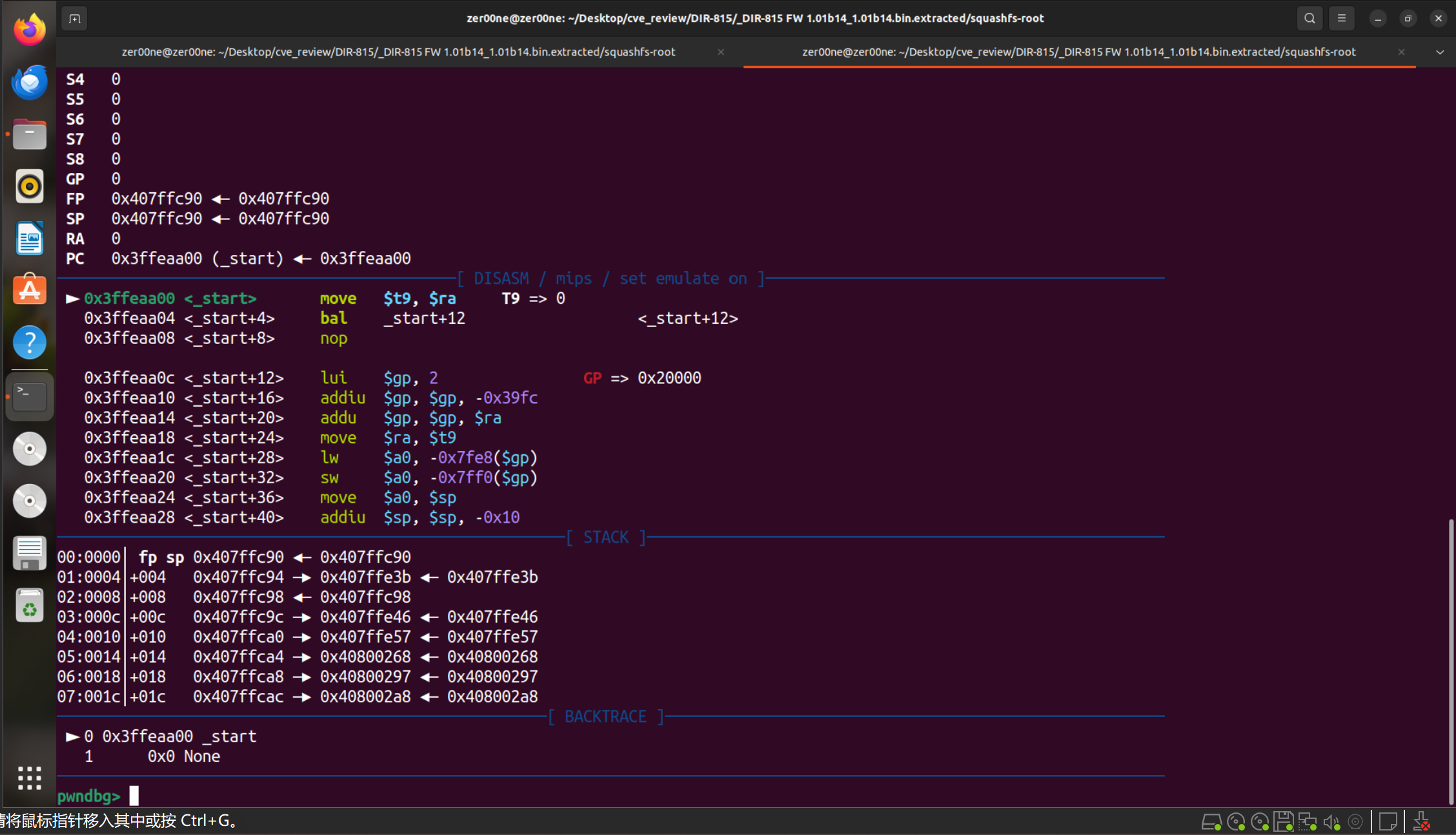Viewport: 1456px width, 835px height.
Task: Click the RA register row
Action: (93, 239)
